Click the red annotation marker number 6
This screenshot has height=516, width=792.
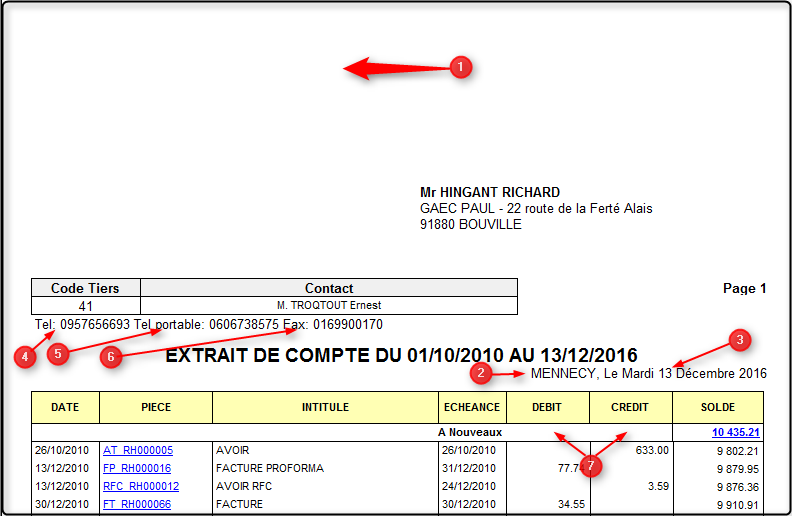[x=111, y=356]
